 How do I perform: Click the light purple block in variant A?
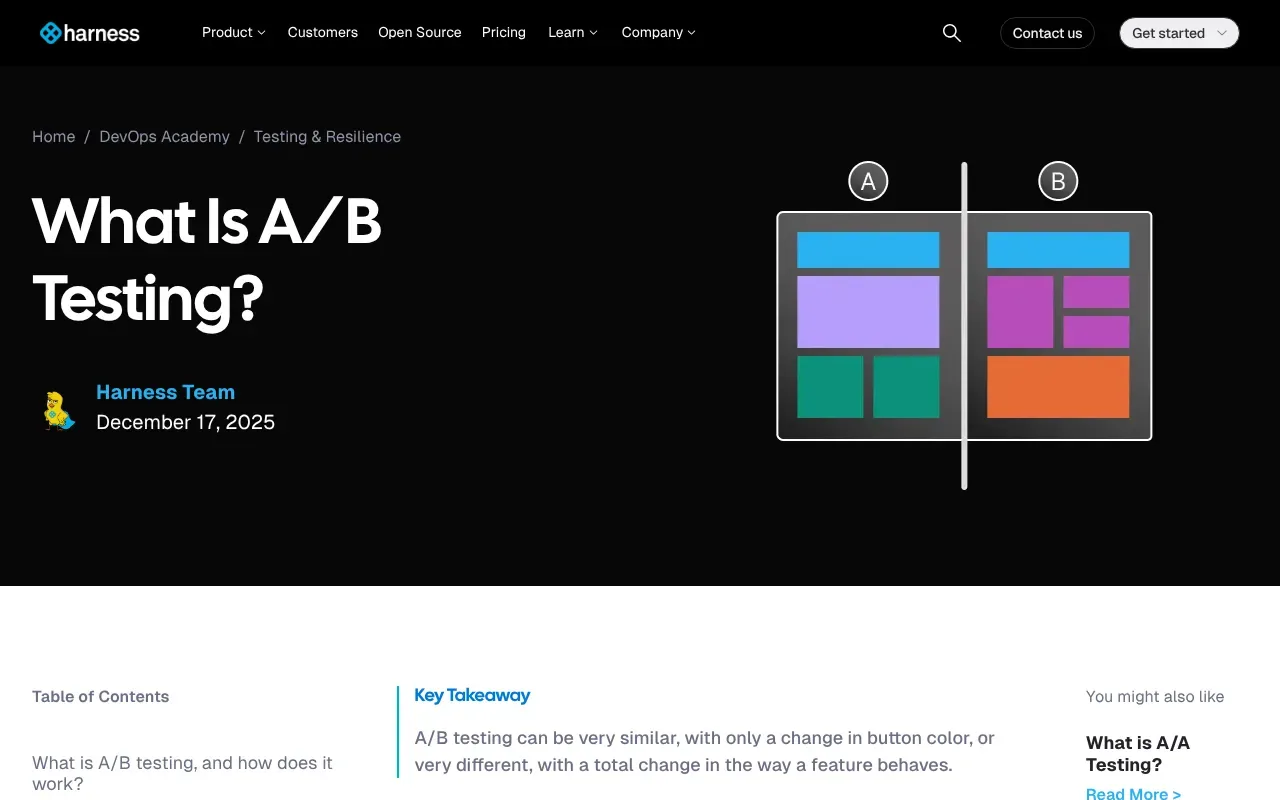tap(868, 312)
